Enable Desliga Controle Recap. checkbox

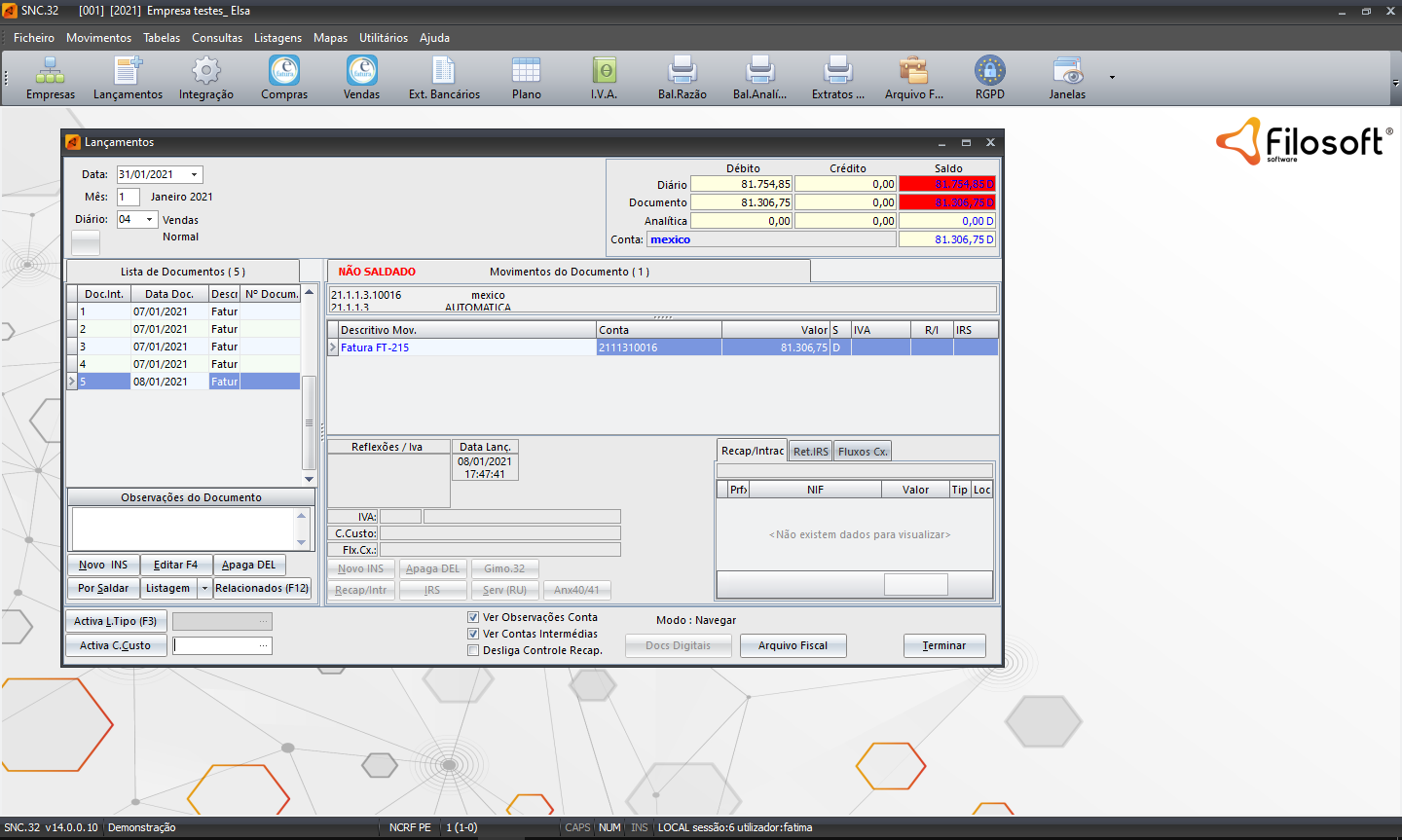point(473,650)
